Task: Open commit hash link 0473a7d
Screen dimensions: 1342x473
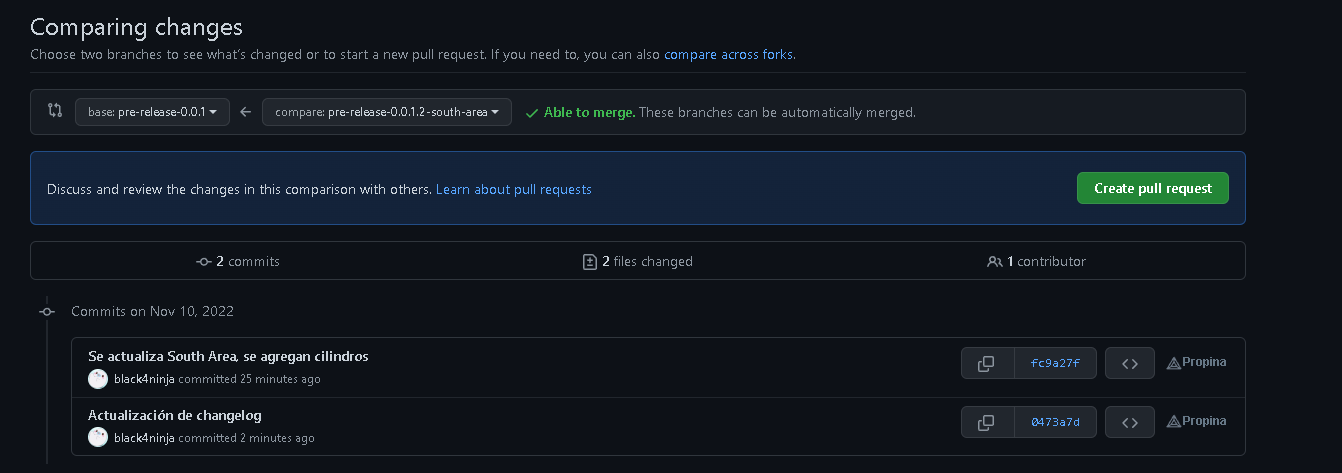Action: pos(1055,422)
